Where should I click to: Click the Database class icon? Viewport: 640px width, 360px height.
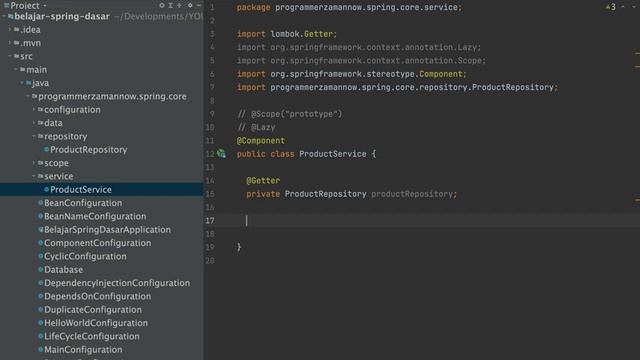tap(40, 269)
